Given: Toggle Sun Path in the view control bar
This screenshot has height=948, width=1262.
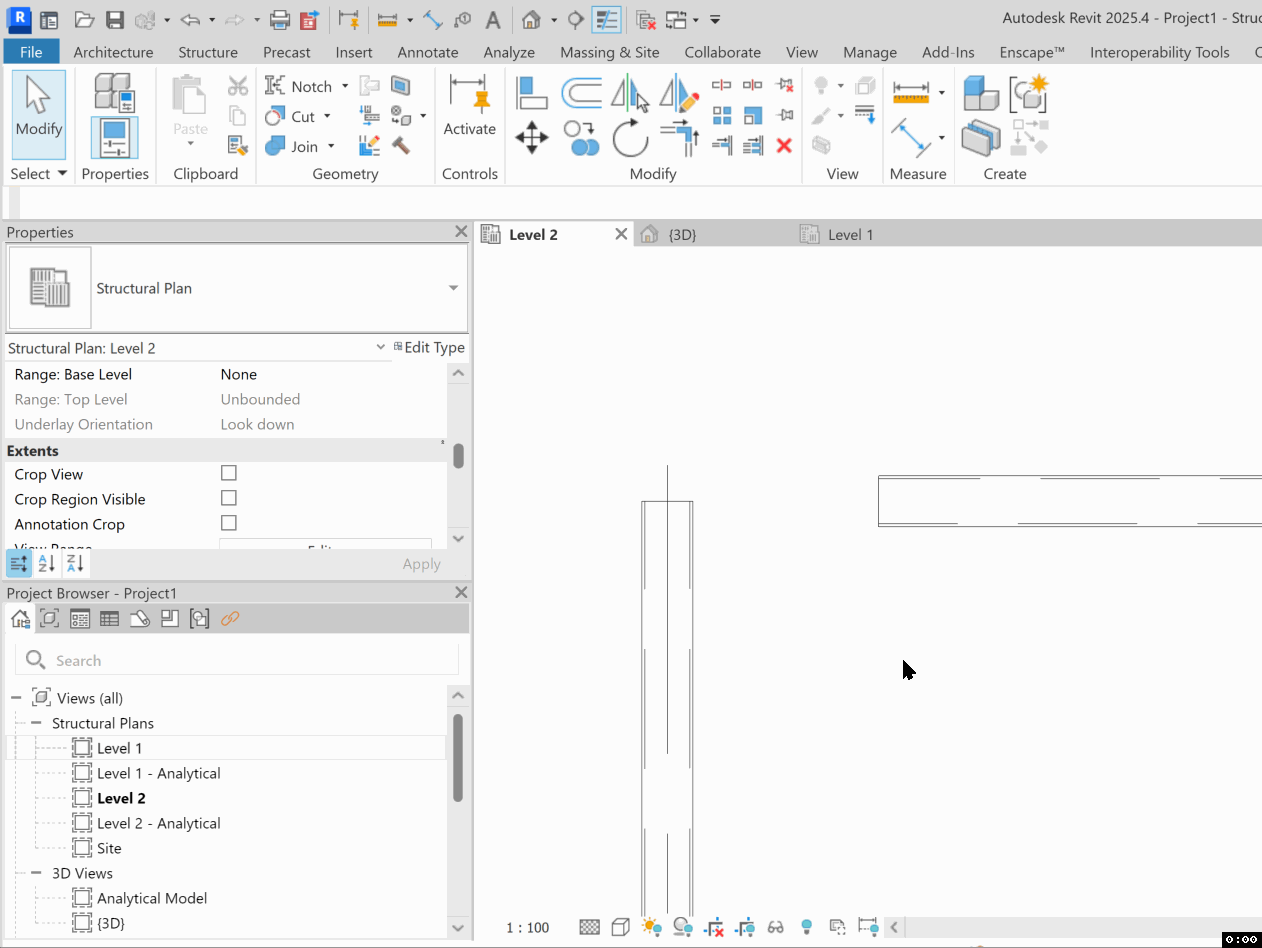Looking at the screenshot, I should [x=652, y=927].
